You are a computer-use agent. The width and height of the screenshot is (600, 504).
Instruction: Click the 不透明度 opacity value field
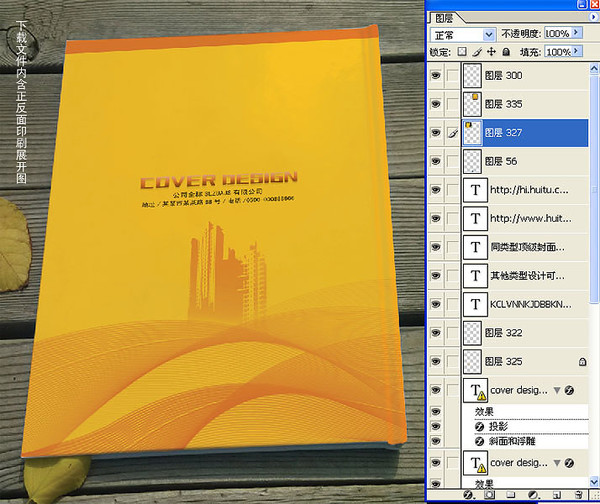pyautogui.click(x=558, y=33)
